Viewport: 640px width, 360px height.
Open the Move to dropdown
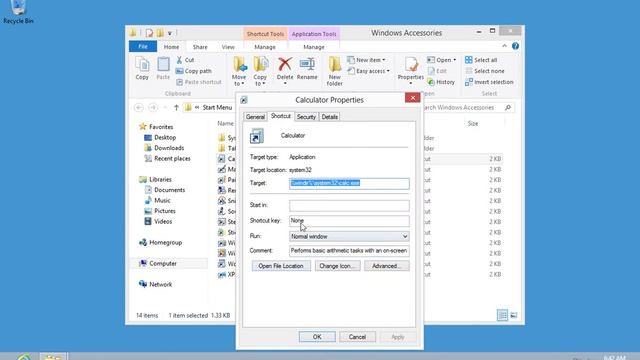click(x=239, y=71)
